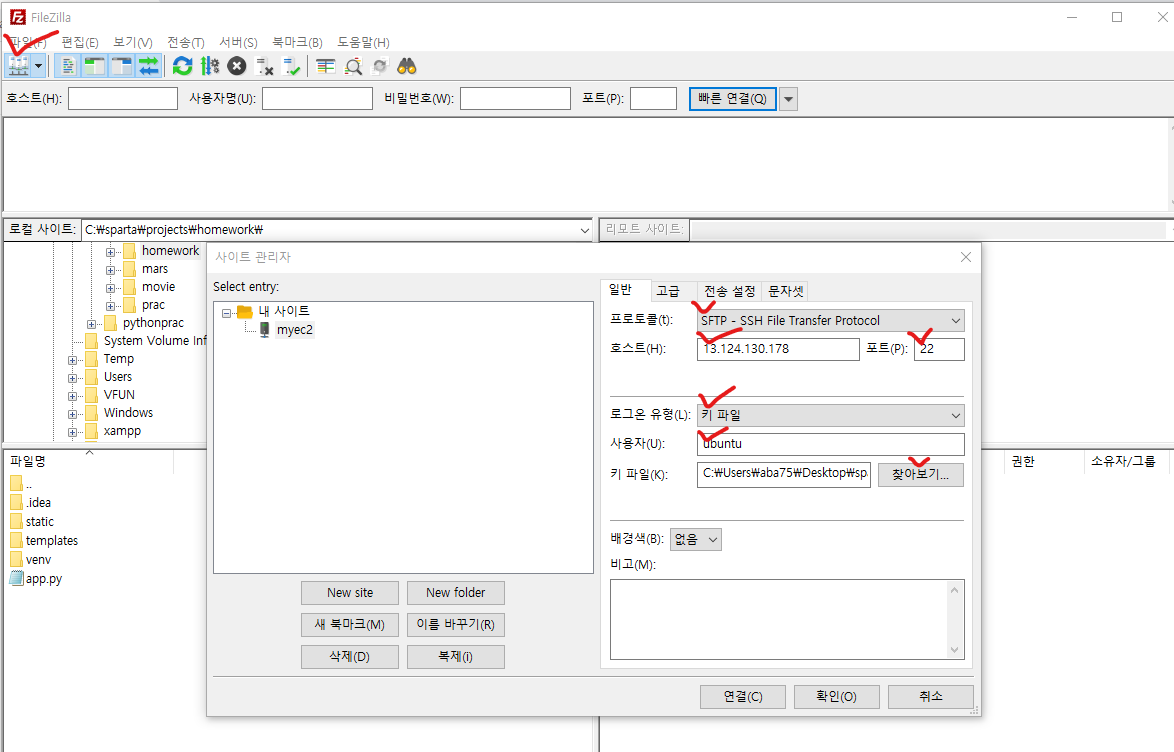Viewport: 1174px width, 752px height.
Task: Click the quickconnect 호스트(H) input field
Action: (123, 98)
